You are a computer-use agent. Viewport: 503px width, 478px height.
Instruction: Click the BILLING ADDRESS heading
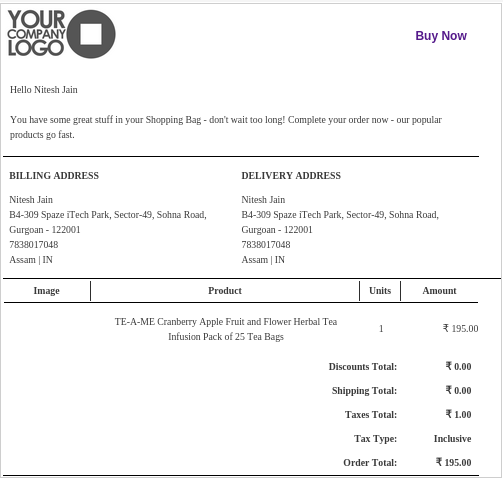(54, 176)
